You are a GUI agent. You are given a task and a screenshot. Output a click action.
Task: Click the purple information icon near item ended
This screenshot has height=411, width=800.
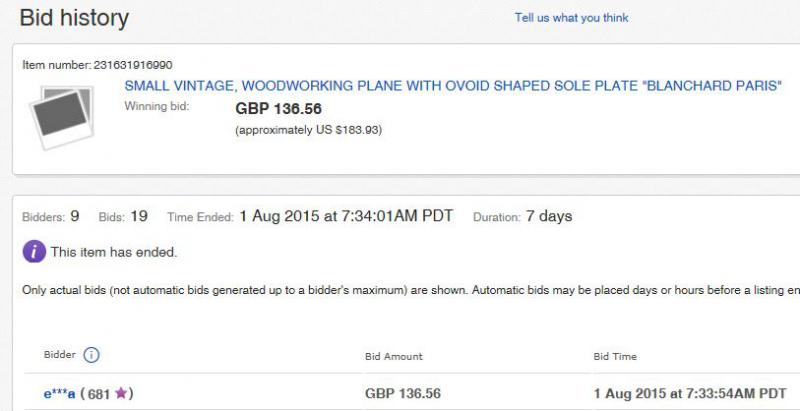34,252
